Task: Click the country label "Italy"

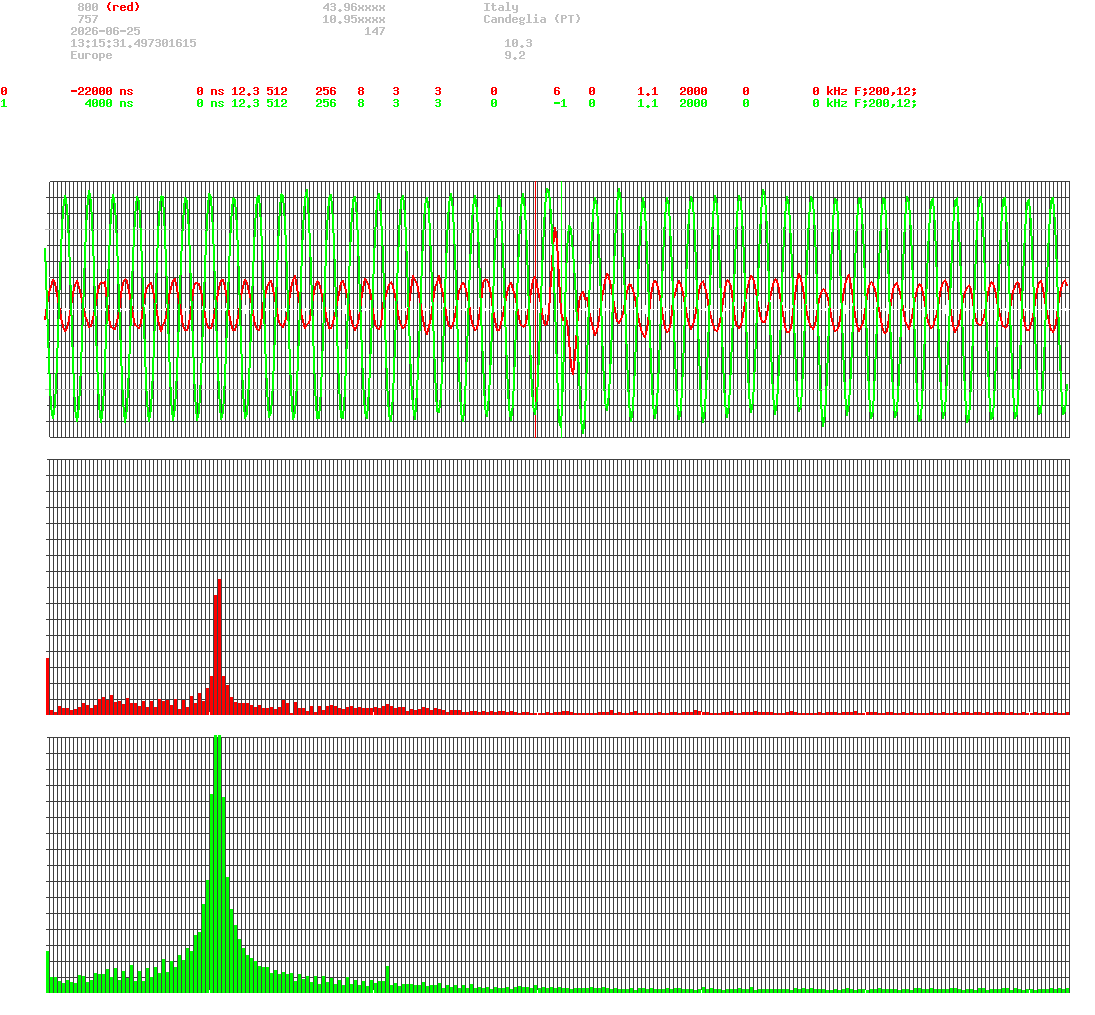Action: (x=501, y=7)
